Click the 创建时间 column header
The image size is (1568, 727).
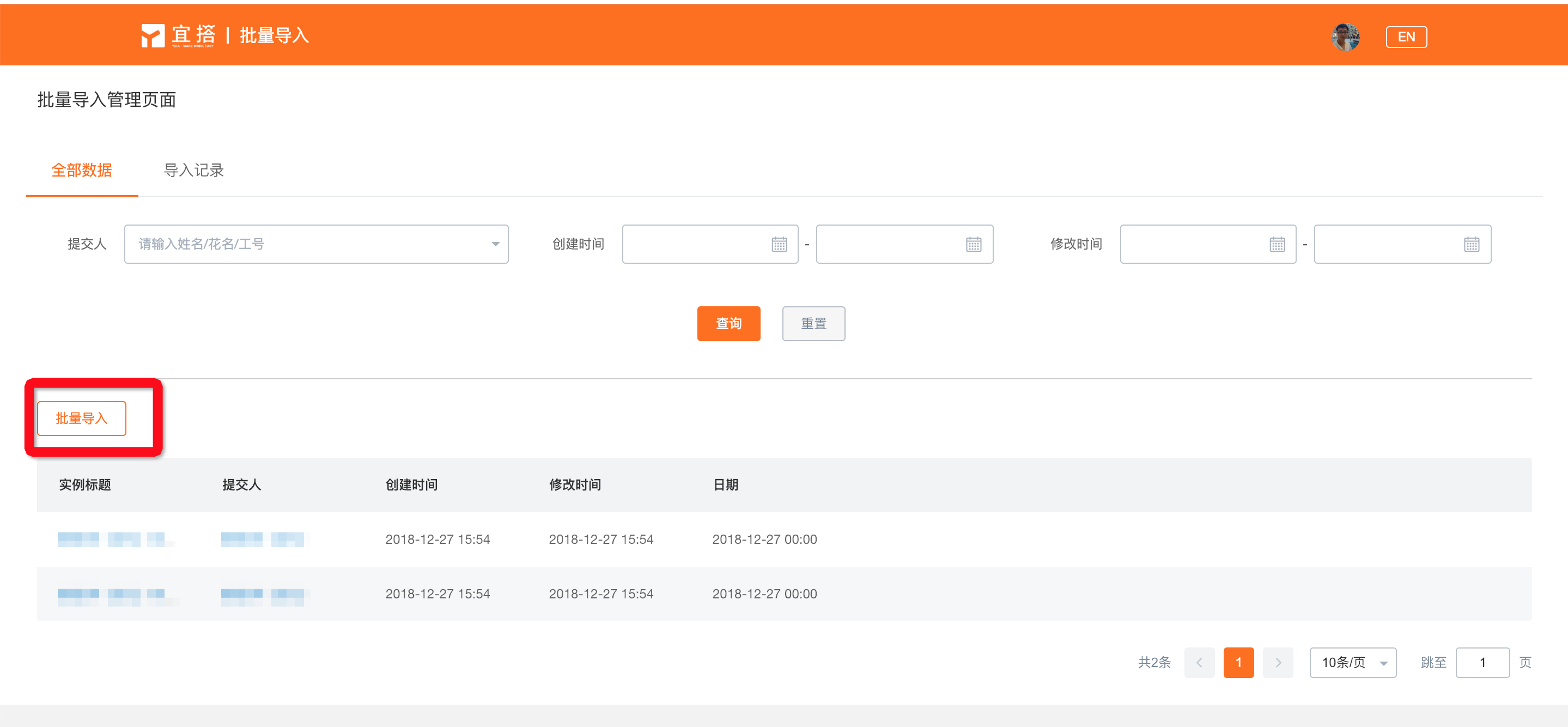click(x=411, y=484)
